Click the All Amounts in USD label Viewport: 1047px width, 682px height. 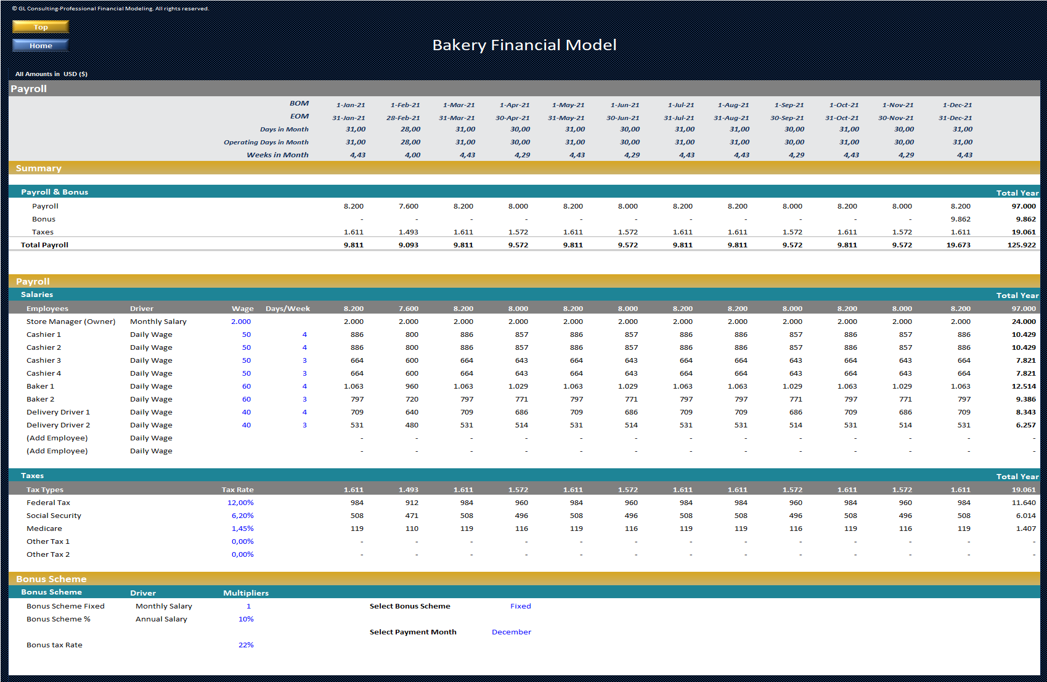click(51, 73)
